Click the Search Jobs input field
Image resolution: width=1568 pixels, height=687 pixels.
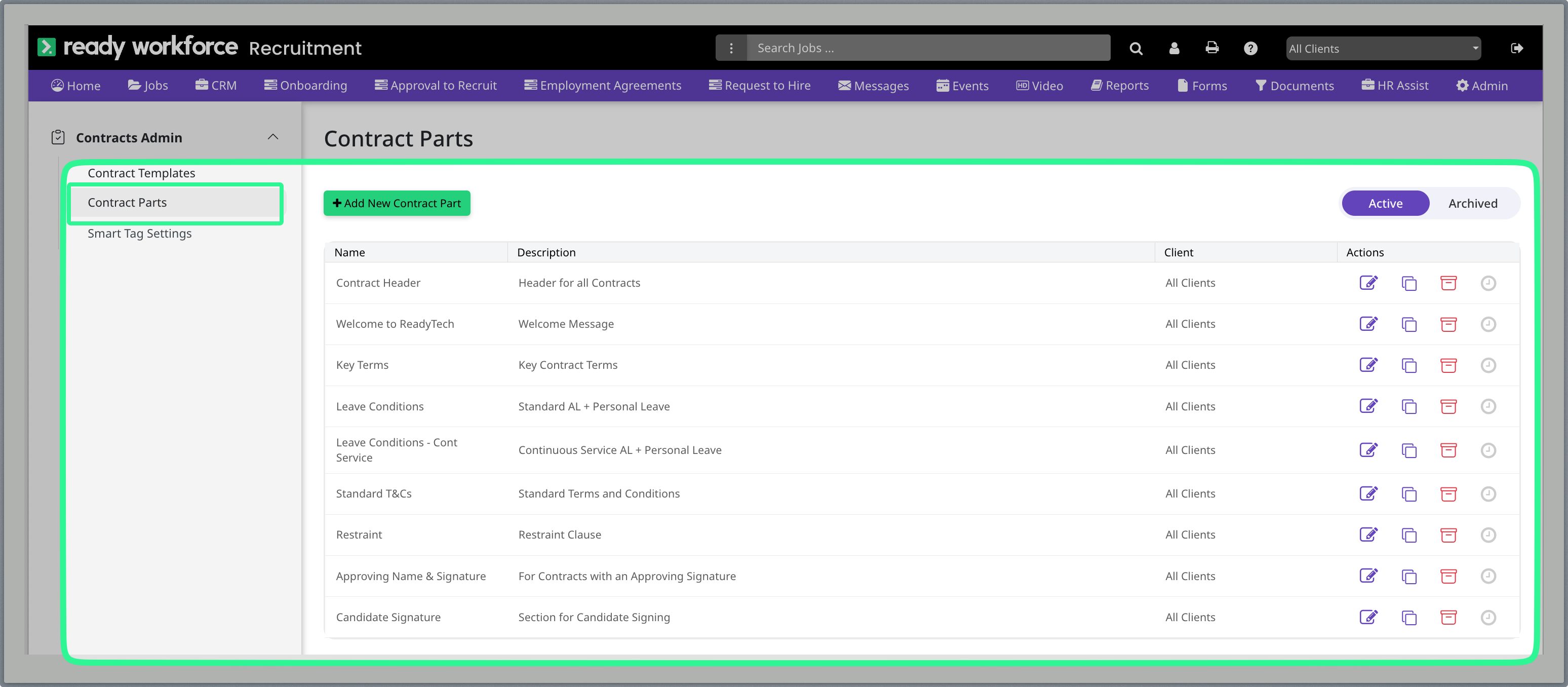point(928,48)
